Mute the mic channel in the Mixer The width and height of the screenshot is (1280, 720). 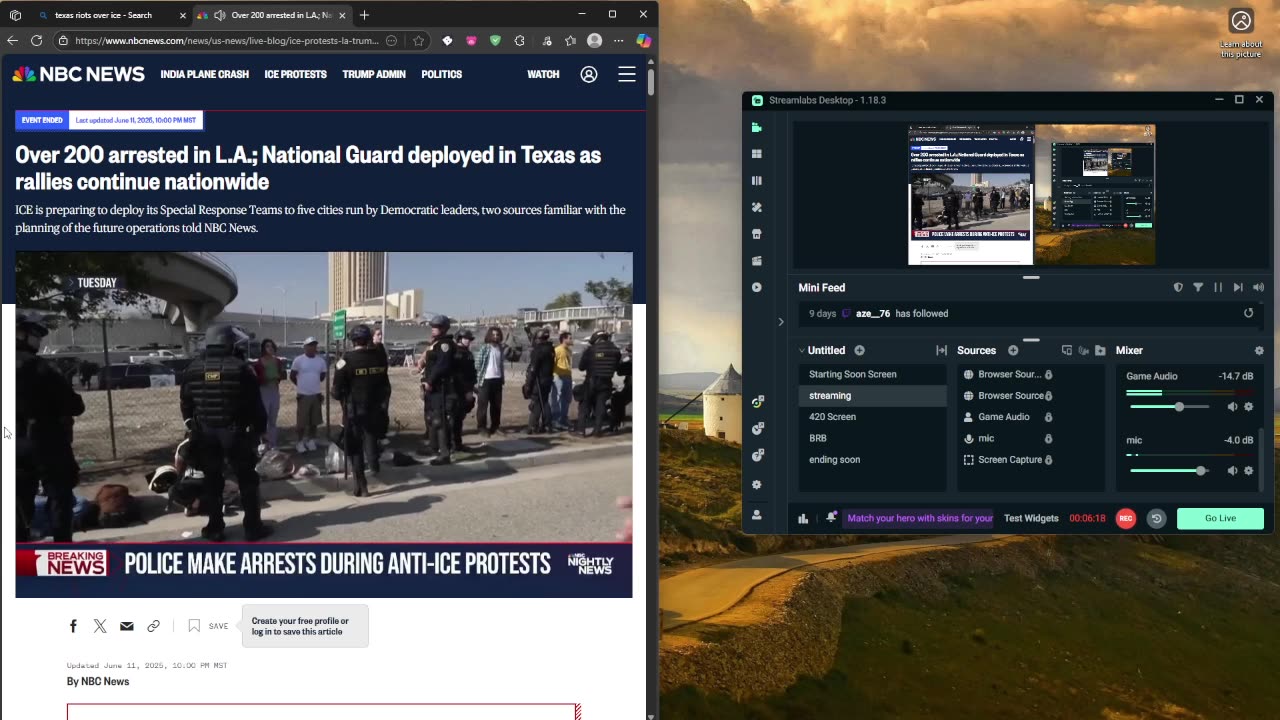(x=1232, y=471)
